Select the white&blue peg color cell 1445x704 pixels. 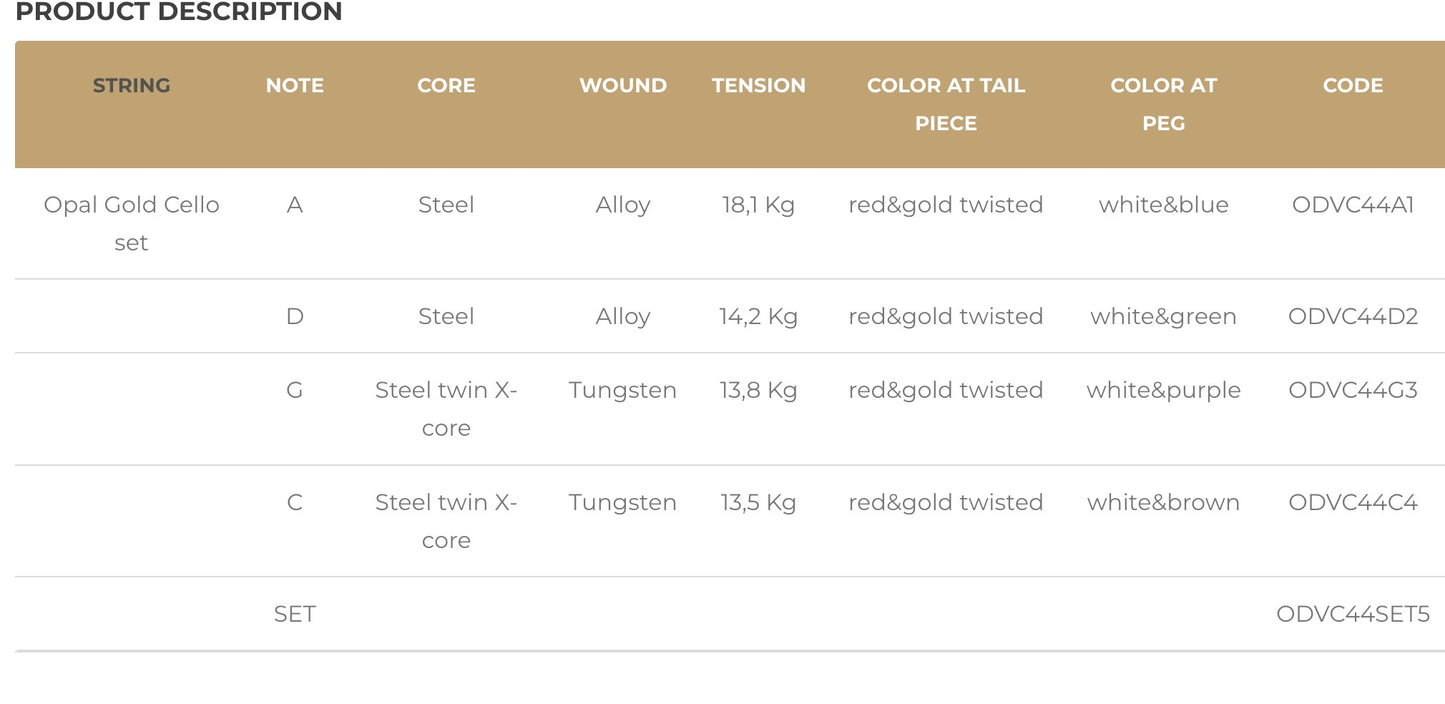(1163, 205)
